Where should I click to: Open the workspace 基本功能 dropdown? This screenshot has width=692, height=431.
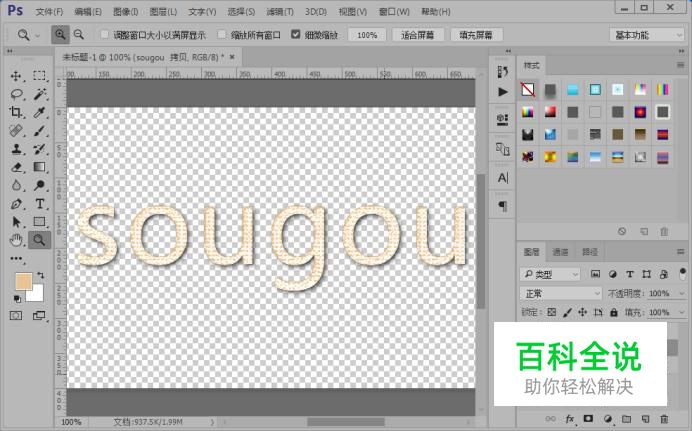click(x=647, y=35)
